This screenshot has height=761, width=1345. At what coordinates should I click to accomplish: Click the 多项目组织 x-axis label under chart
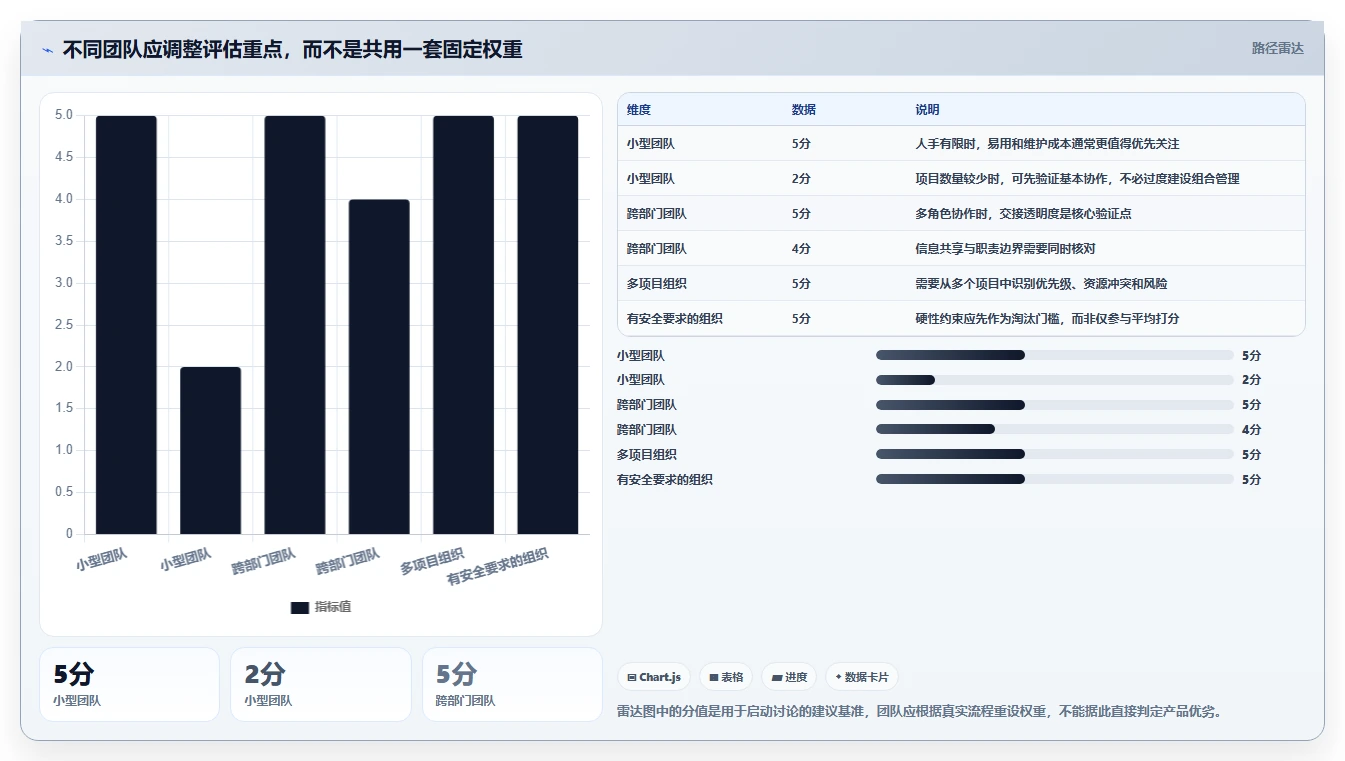(433, 561)
